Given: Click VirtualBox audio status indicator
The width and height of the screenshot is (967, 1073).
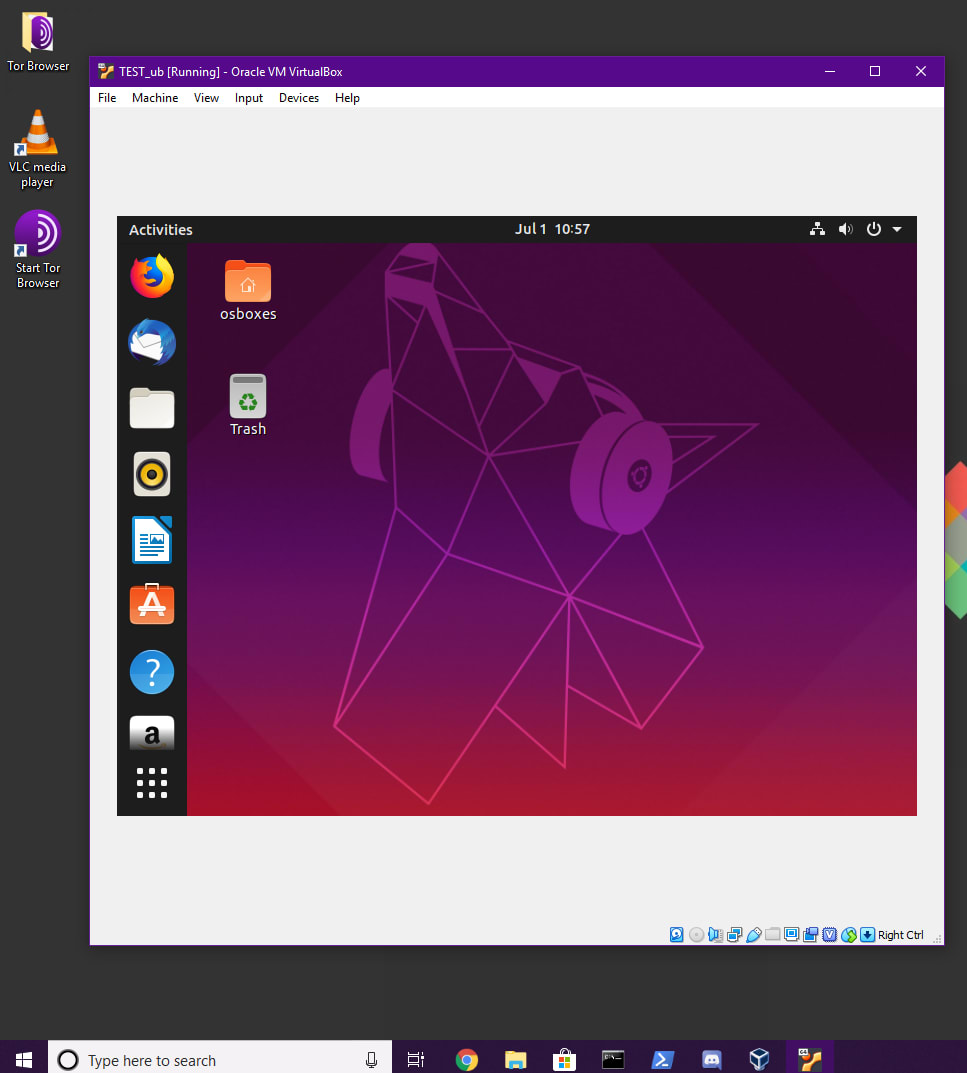Looking at the screenshot, I should click(715, 935).
